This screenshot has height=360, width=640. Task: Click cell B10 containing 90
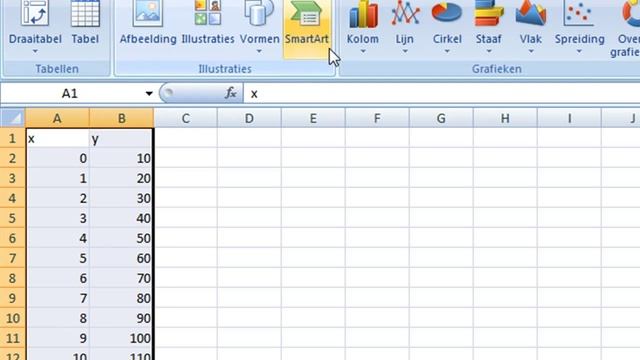[121, 318]
